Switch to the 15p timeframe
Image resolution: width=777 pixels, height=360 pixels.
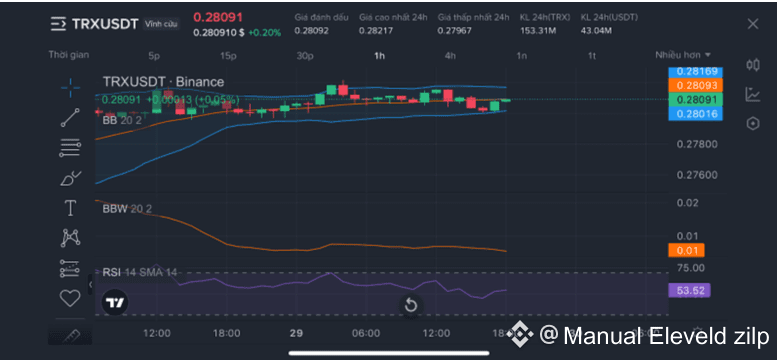tap(228, 56)
